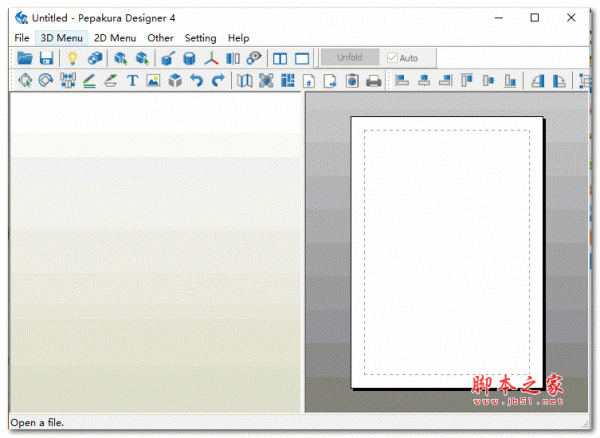Image resolution: width=600 pixels, height=438 pixels.
Task: Click the 3D box icon beside the image icon
Action: (175, 80)
